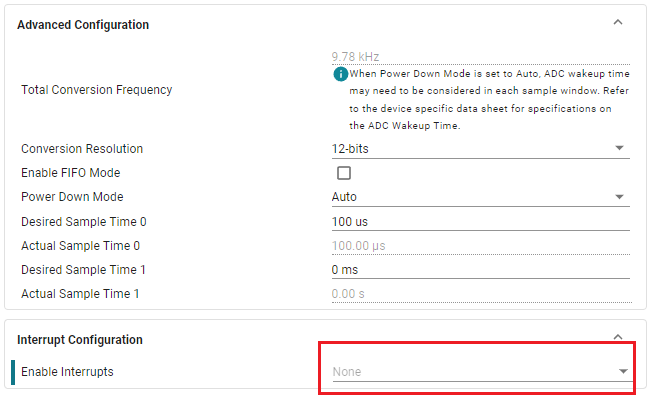Click the Actual Sample Time 1 readout
This screenshot has height=397, width=651.
pos(480,294)
